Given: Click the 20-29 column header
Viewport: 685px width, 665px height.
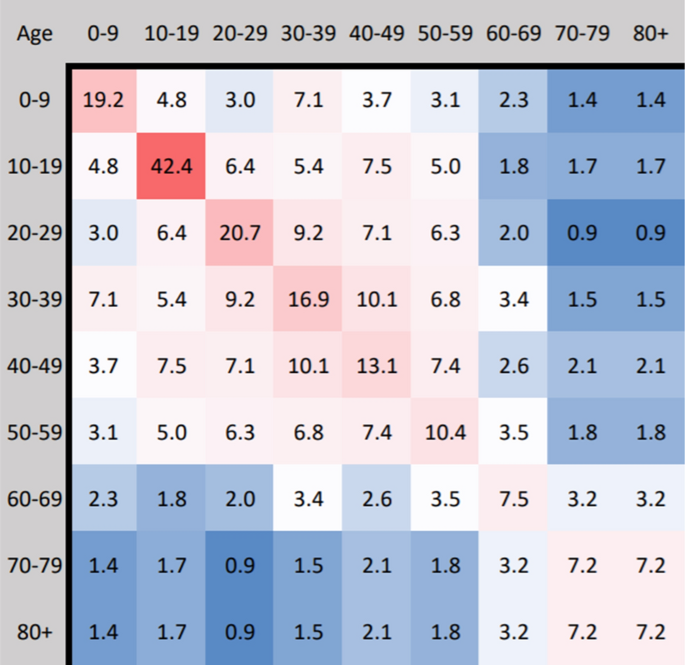Looking at the screenshot, I should click(239, 34).
